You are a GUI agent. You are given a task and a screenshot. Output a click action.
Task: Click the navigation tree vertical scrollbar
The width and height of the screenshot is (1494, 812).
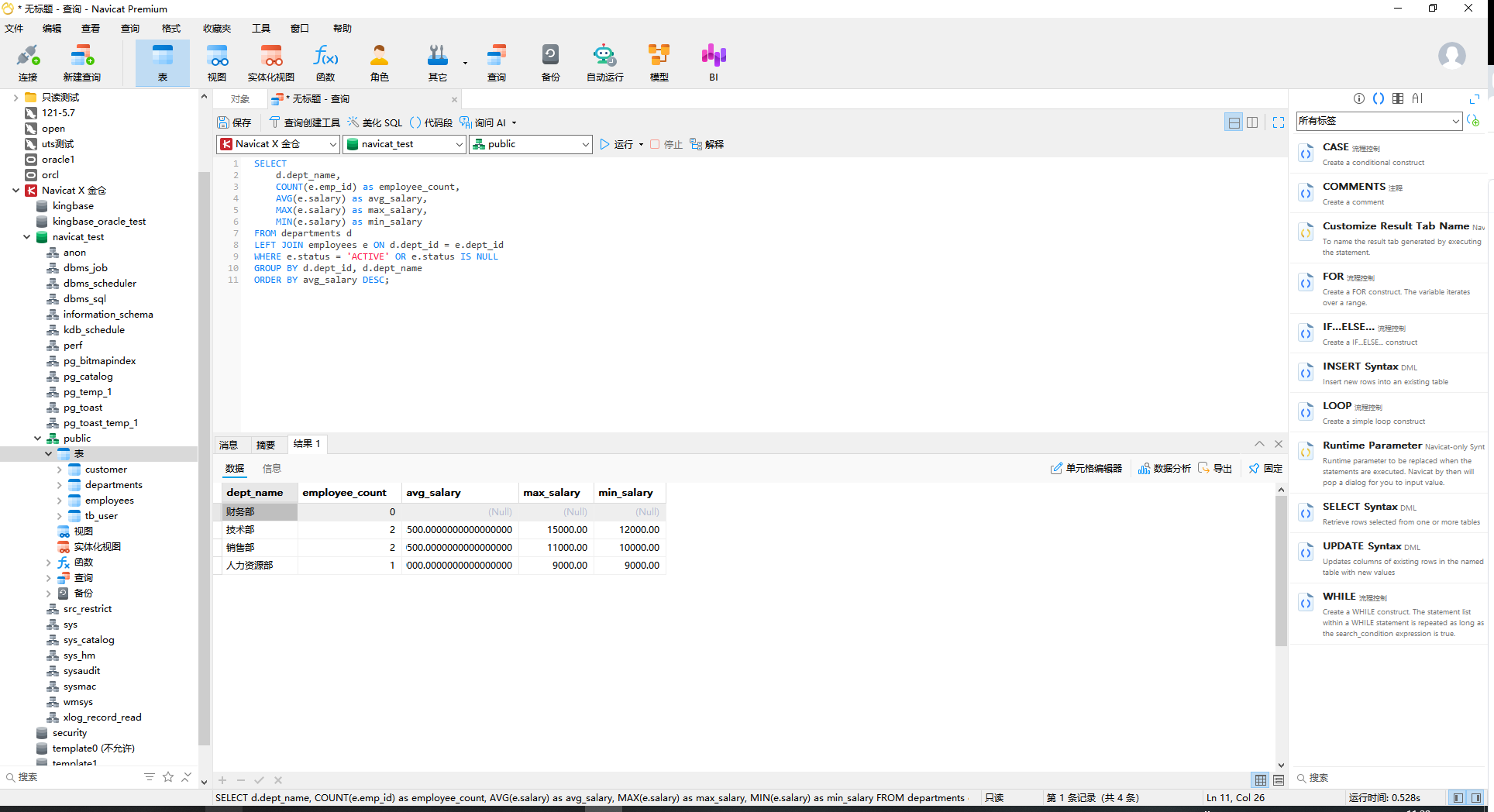click(204, 457)
